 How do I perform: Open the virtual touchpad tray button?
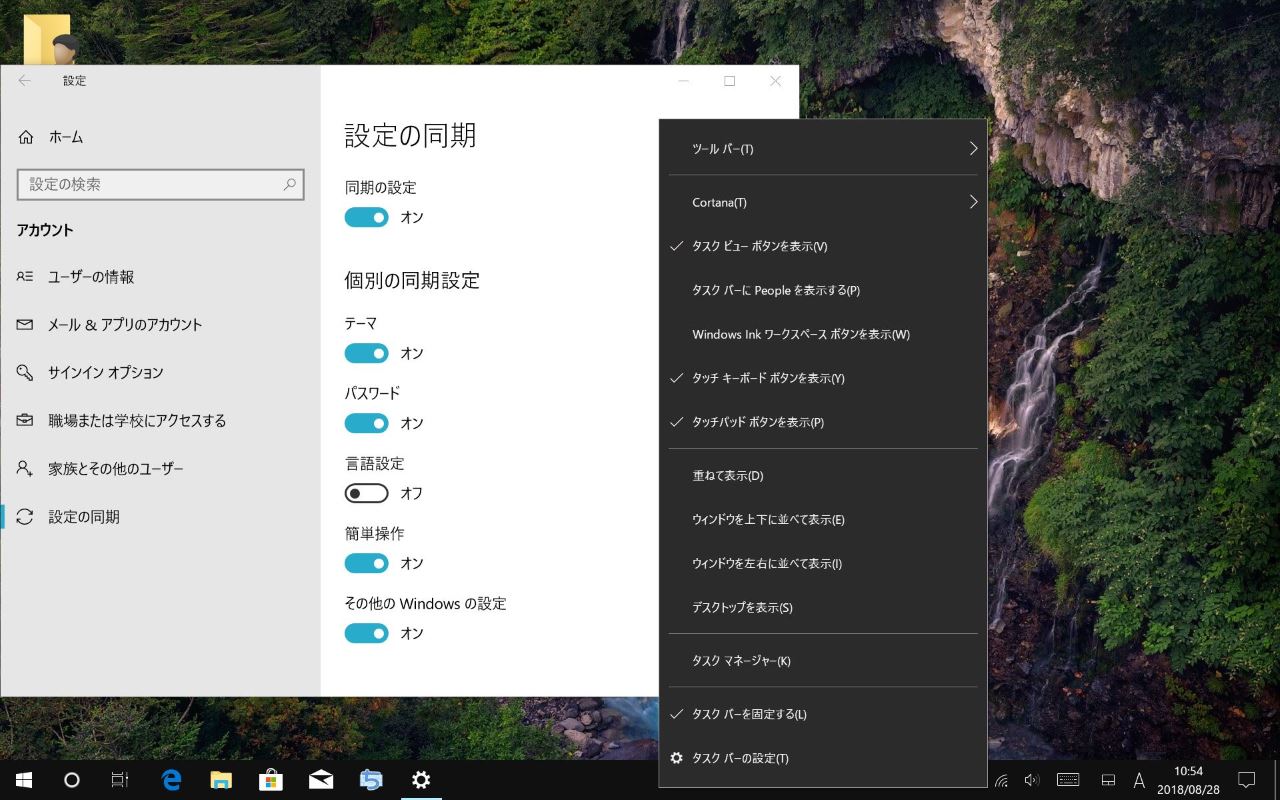1108,780
